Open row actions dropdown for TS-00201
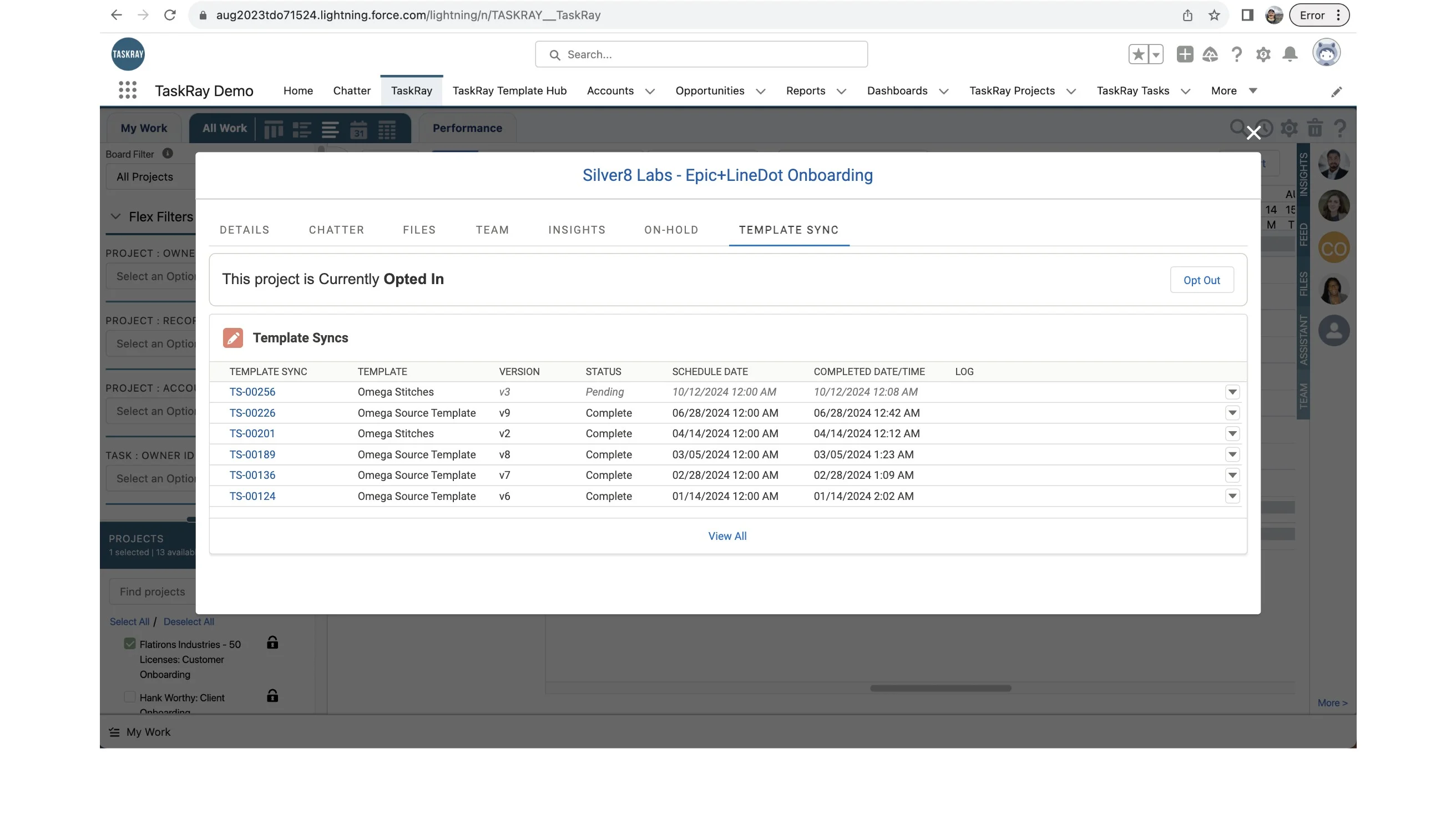The width and height of the screenshot is (1456, 819). 1233,433
